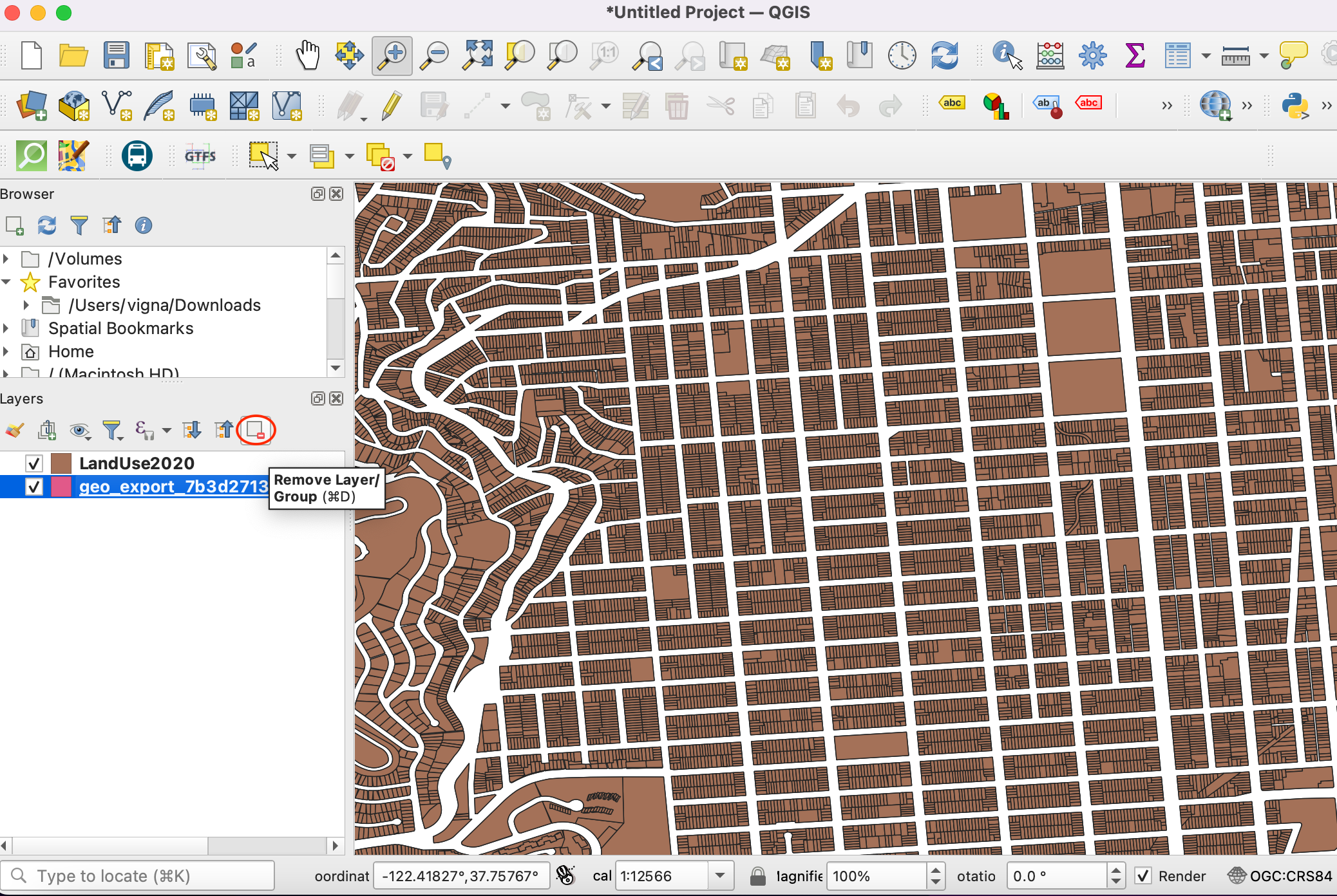Select the LandUse2020 layer name

(x=137, y=463)
